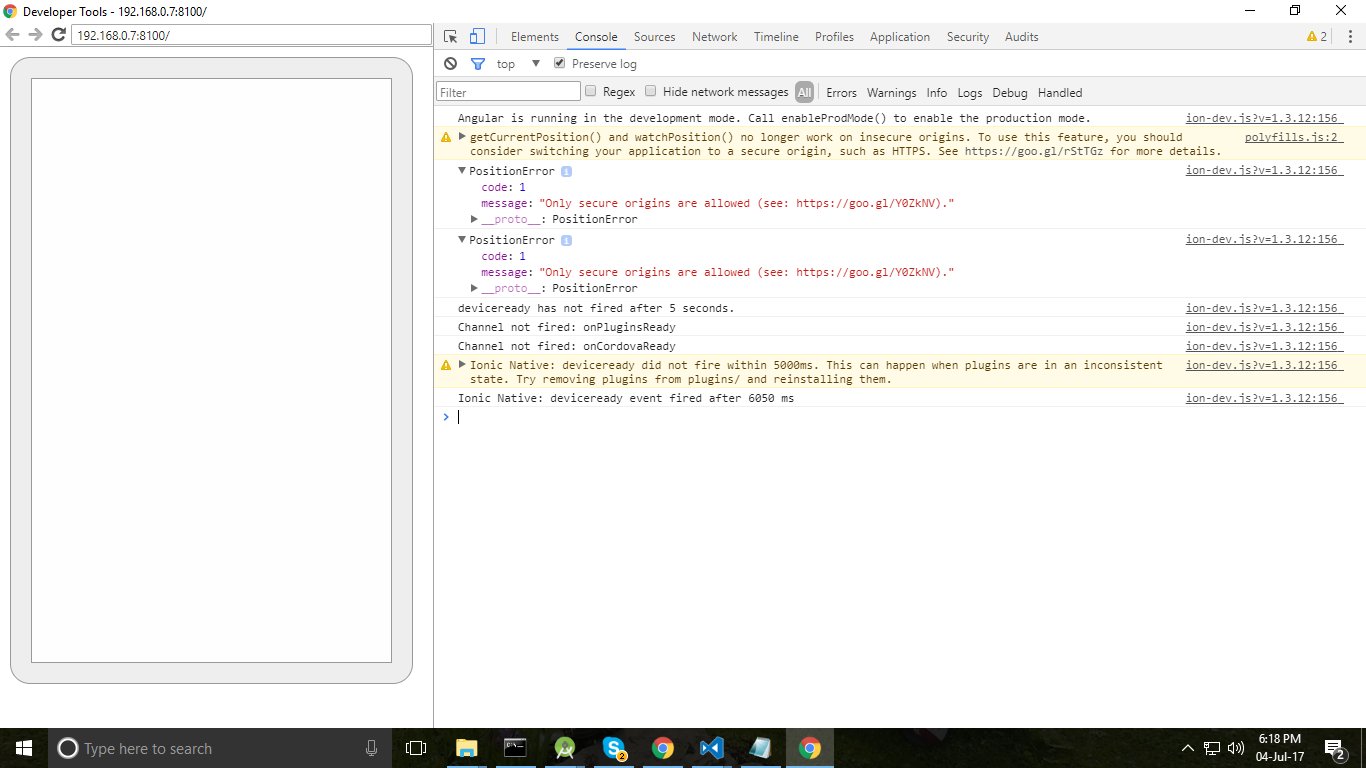Open Android Studio from the taskbar
Image resolution: width=1366 pixels, height=768 pixels.
[564, 748]
